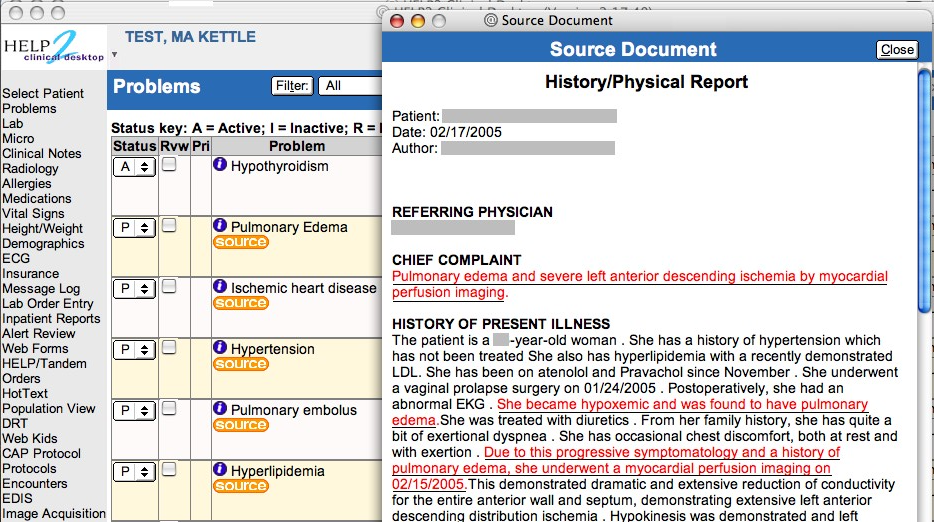Image resolution: width=934 pixels, height=522 pixels.
Task: Open Micro from the sidebar
Action: [x=18, y=138]
